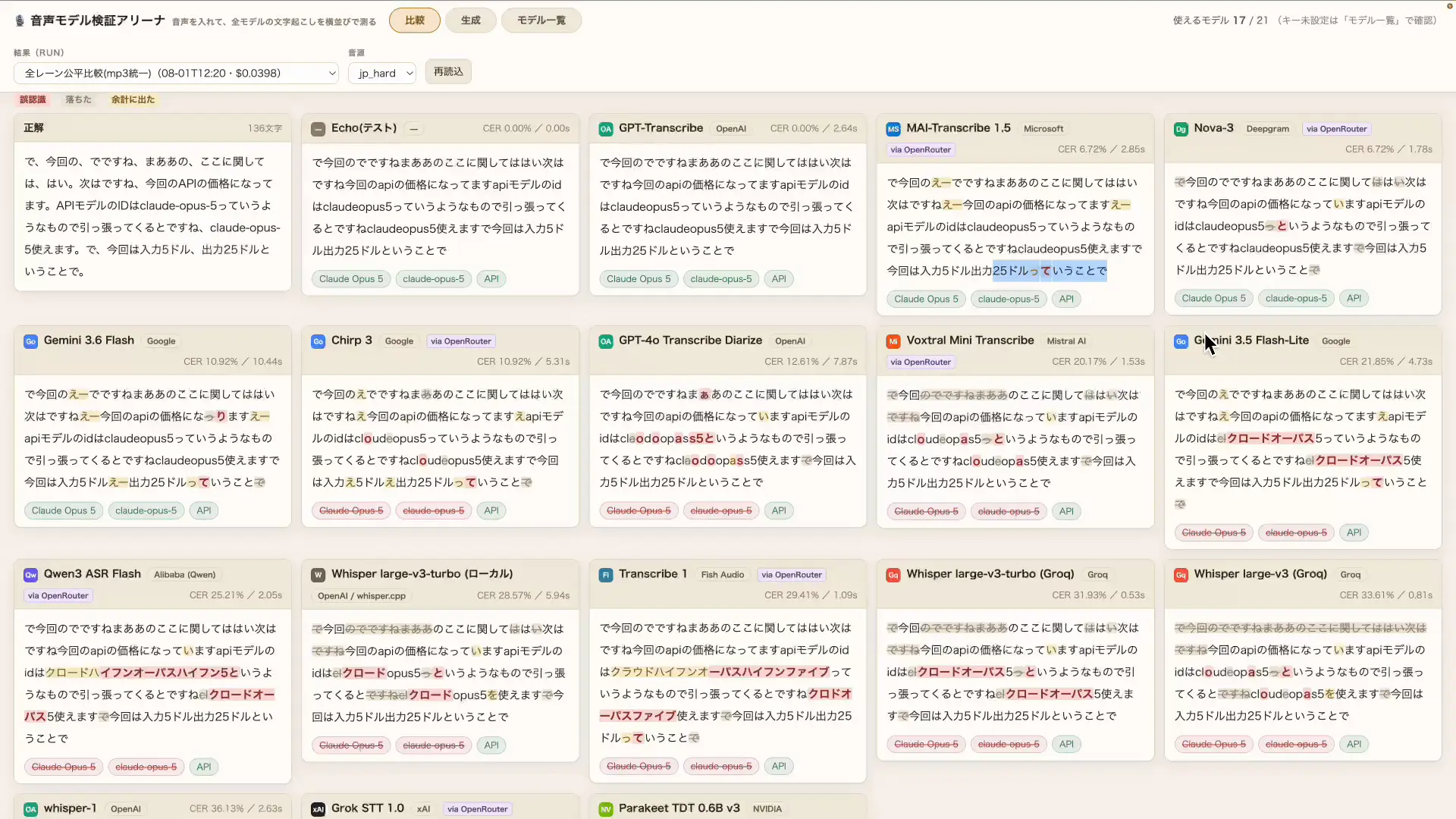Screen dimensions: 1456x819
Task: Click Claude Opus 5 tag in Nova-3 card
Action: point(1213,298)
